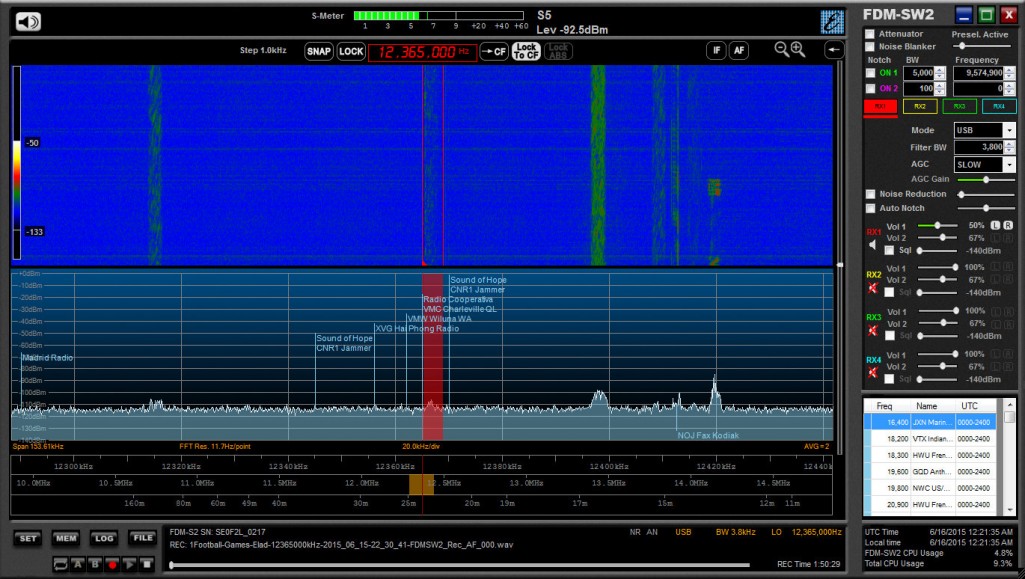Toggle the R channel for RX1 Vol 1
1025x579 pixels.
click(x=1008, y=225)
